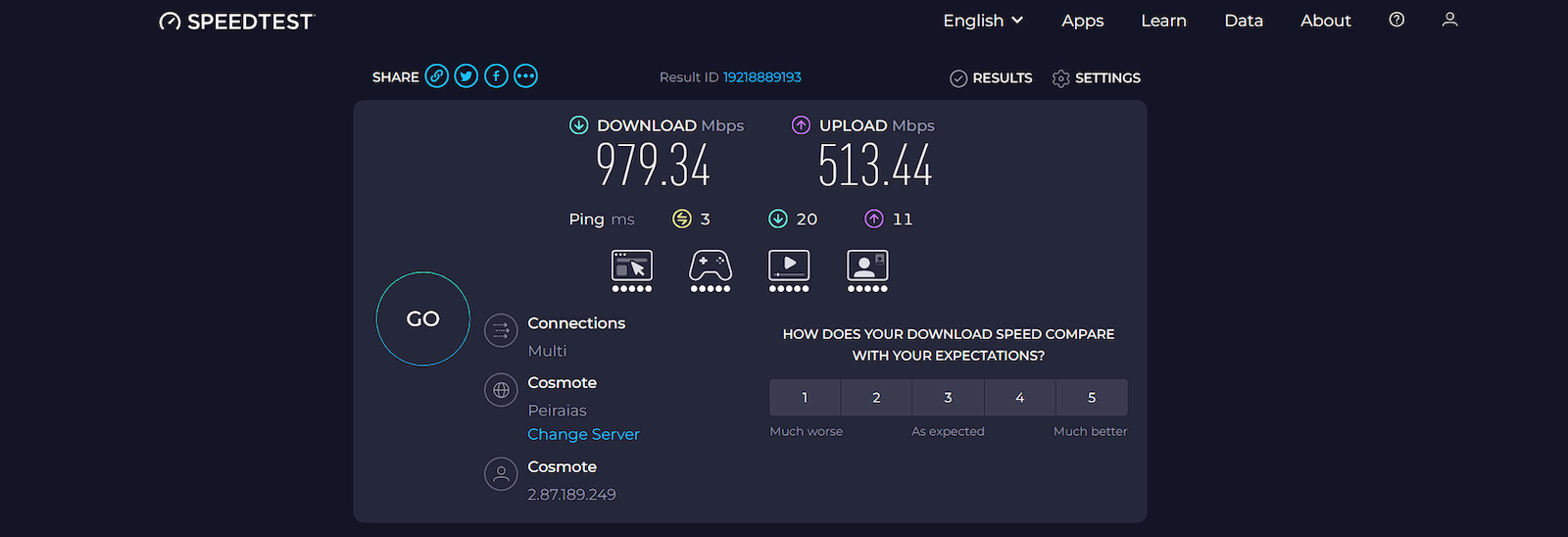
Task: Click Change Server link
Action: [583, 434]
